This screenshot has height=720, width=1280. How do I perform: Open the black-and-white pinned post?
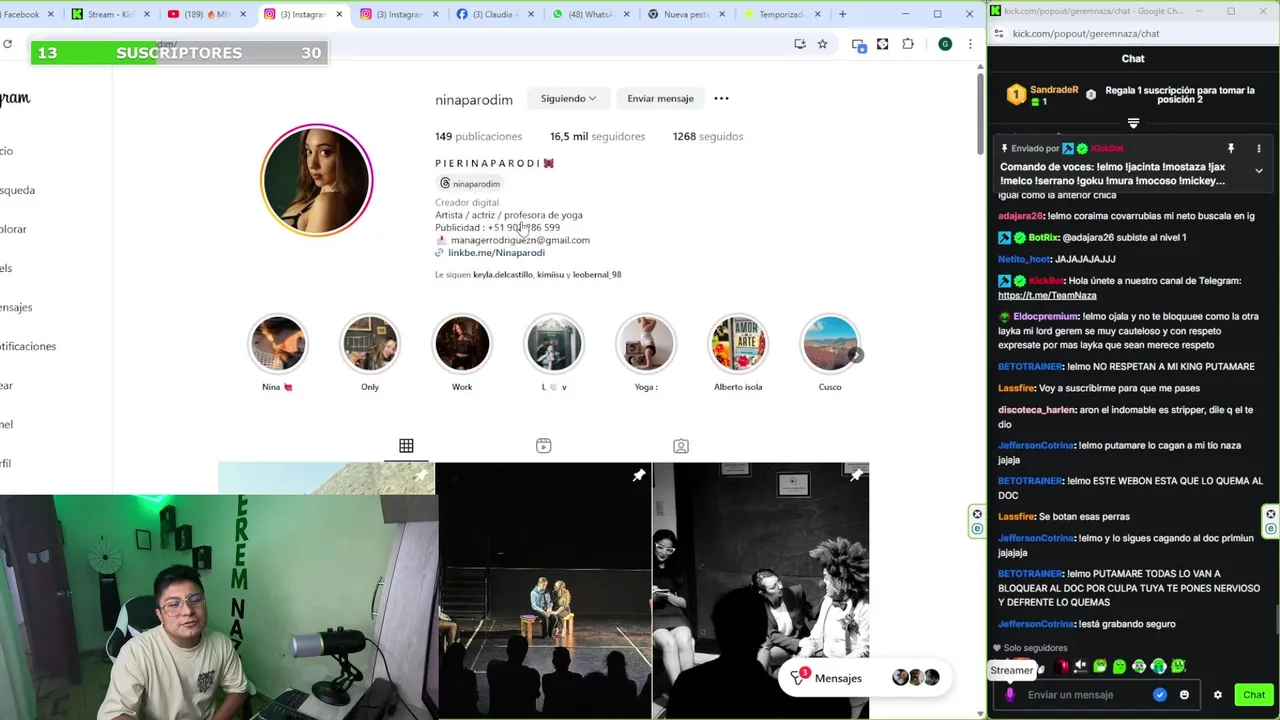coord(761,590)
